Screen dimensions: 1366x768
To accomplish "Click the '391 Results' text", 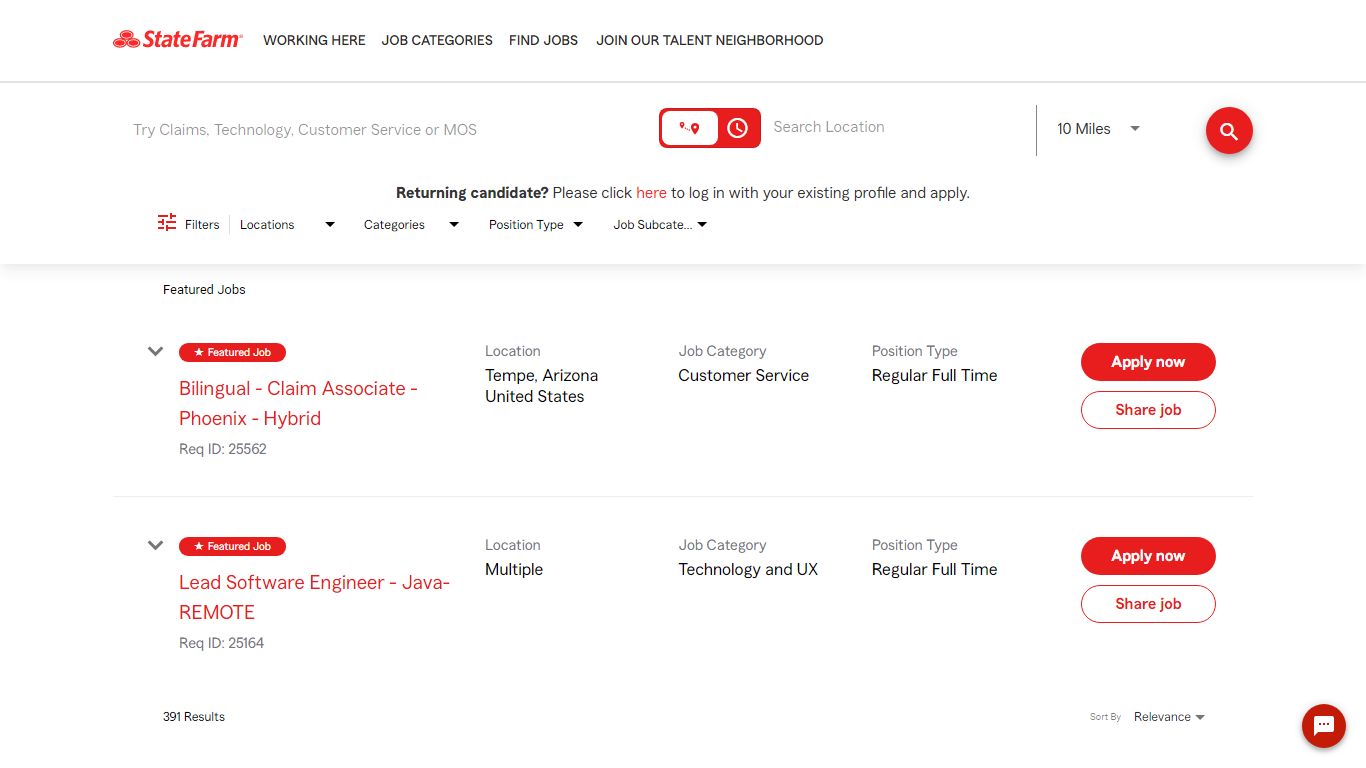I will 194,717.
